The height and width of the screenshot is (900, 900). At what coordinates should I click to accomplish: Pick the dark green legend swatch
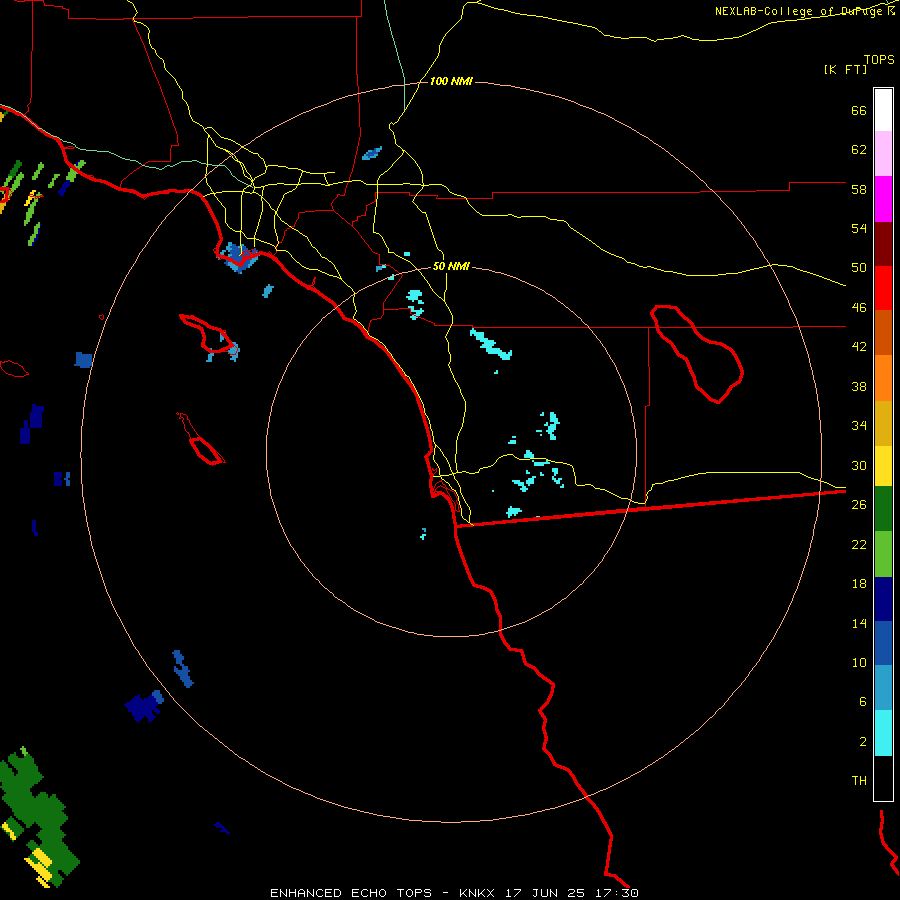[883, 509]
